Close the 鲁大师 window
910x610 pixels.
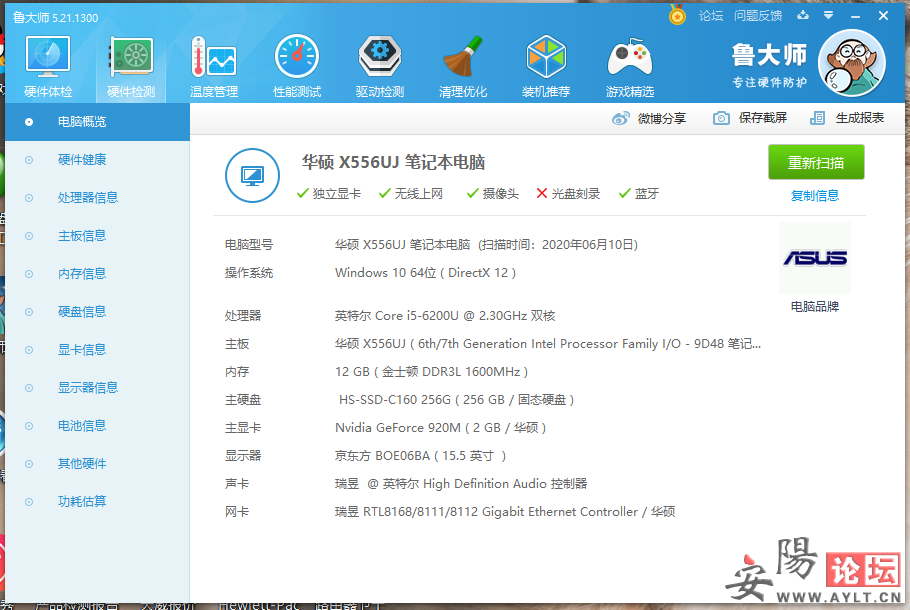883,16
